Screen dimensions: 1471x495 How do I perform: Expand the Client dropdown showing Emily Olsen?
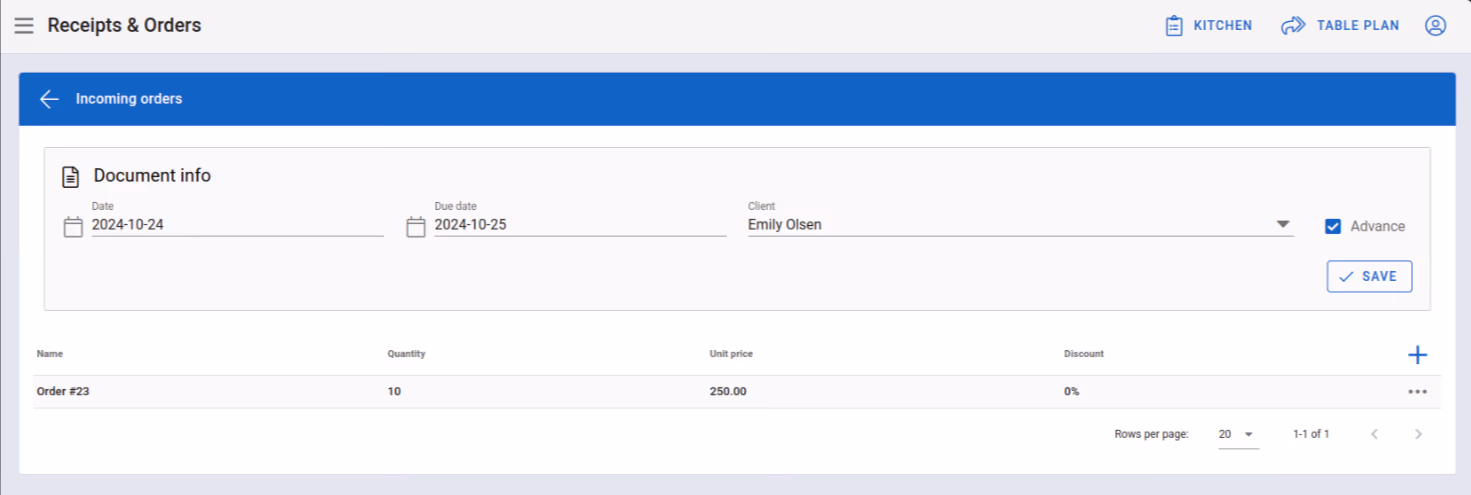coord(1020,225)
